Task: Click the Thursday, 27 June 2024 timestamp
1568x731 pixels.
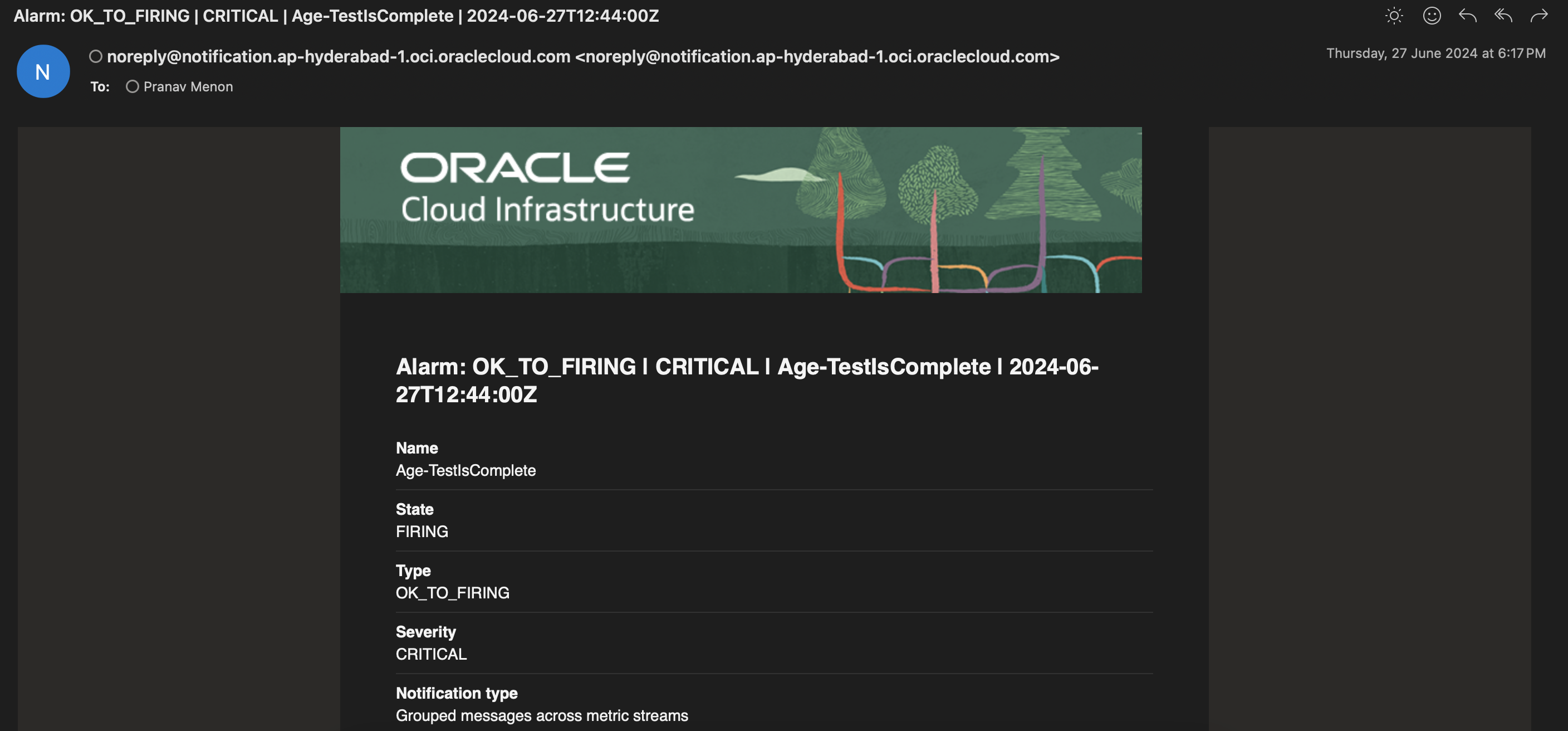Action: (x=1435, y=53)
